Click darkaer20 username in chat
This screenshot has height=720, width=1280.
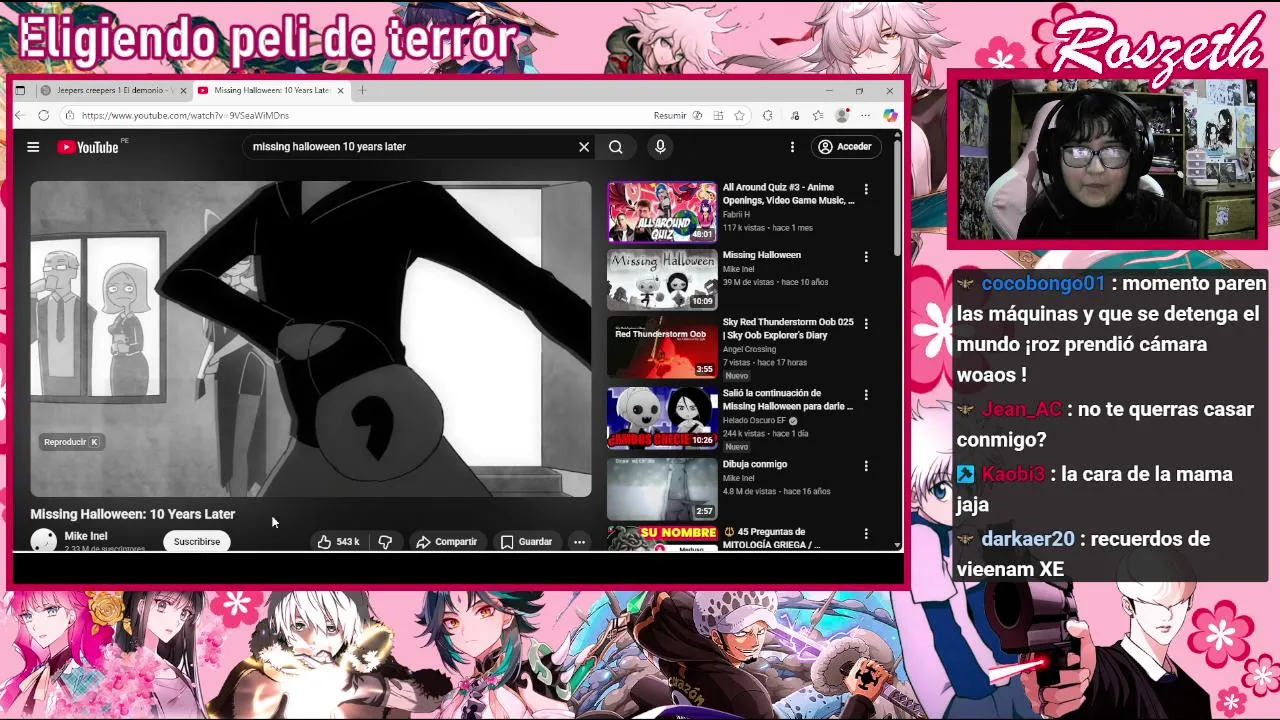1028,539
